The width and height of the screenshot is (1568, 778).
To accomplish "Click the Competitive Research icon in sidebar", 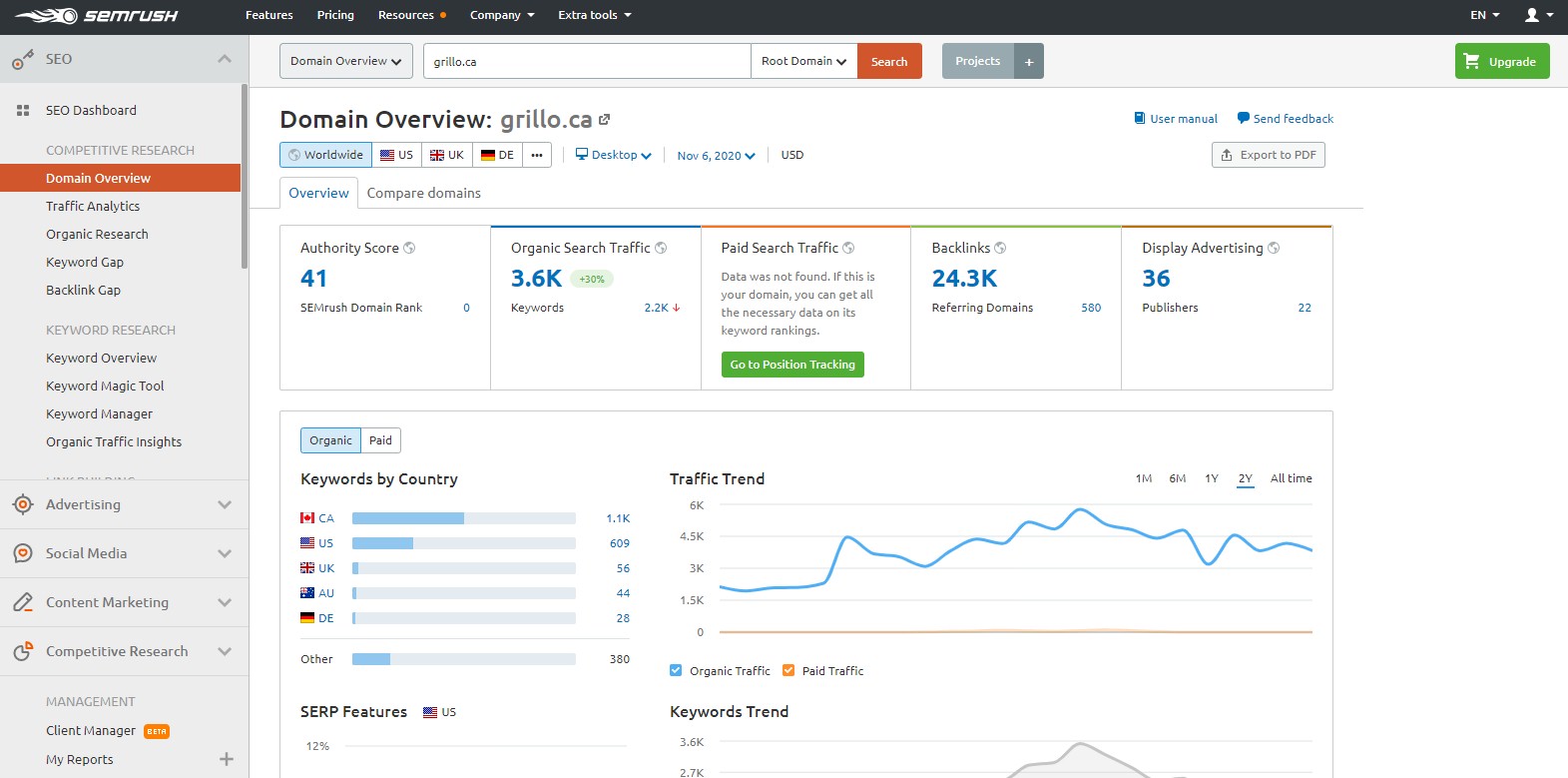I will click(x=23, y=651).
